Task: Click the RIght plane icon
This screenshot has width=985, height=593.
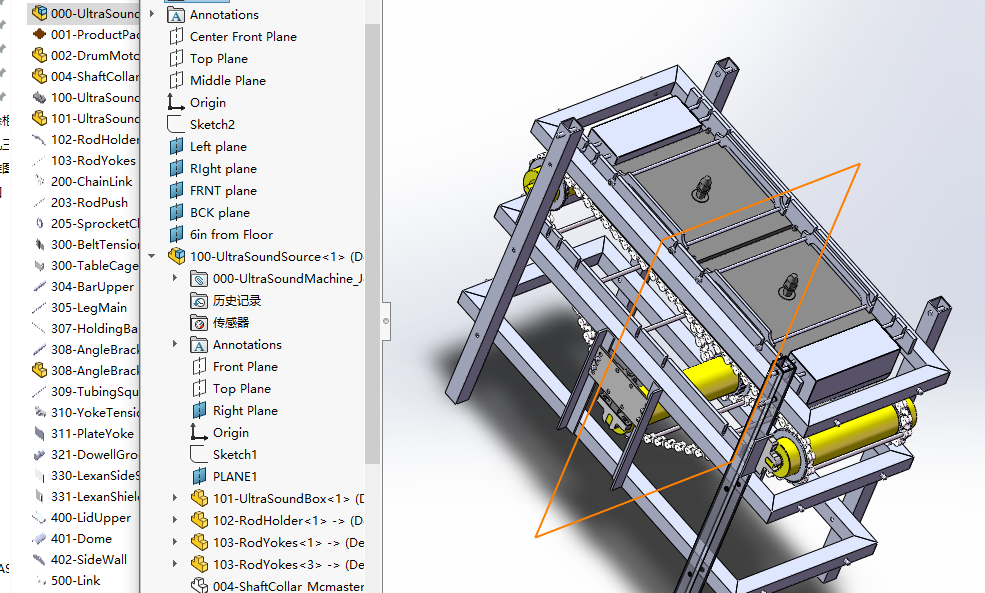Action: pyautogui.click(x=177, y=168)
